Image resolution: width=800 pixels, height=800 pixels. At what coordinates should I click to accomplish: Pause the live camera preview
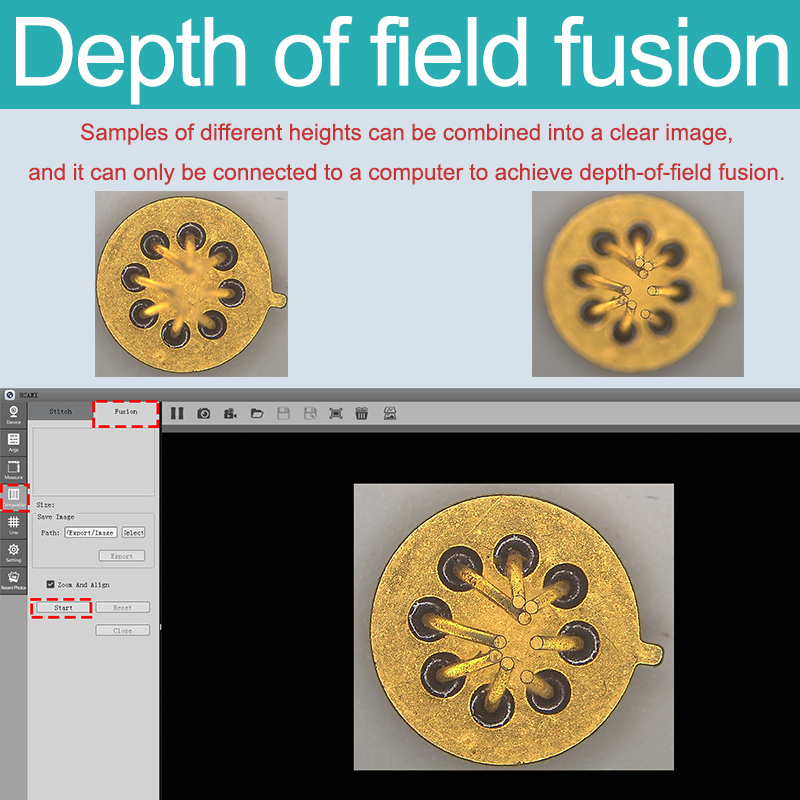click(177, 413)
